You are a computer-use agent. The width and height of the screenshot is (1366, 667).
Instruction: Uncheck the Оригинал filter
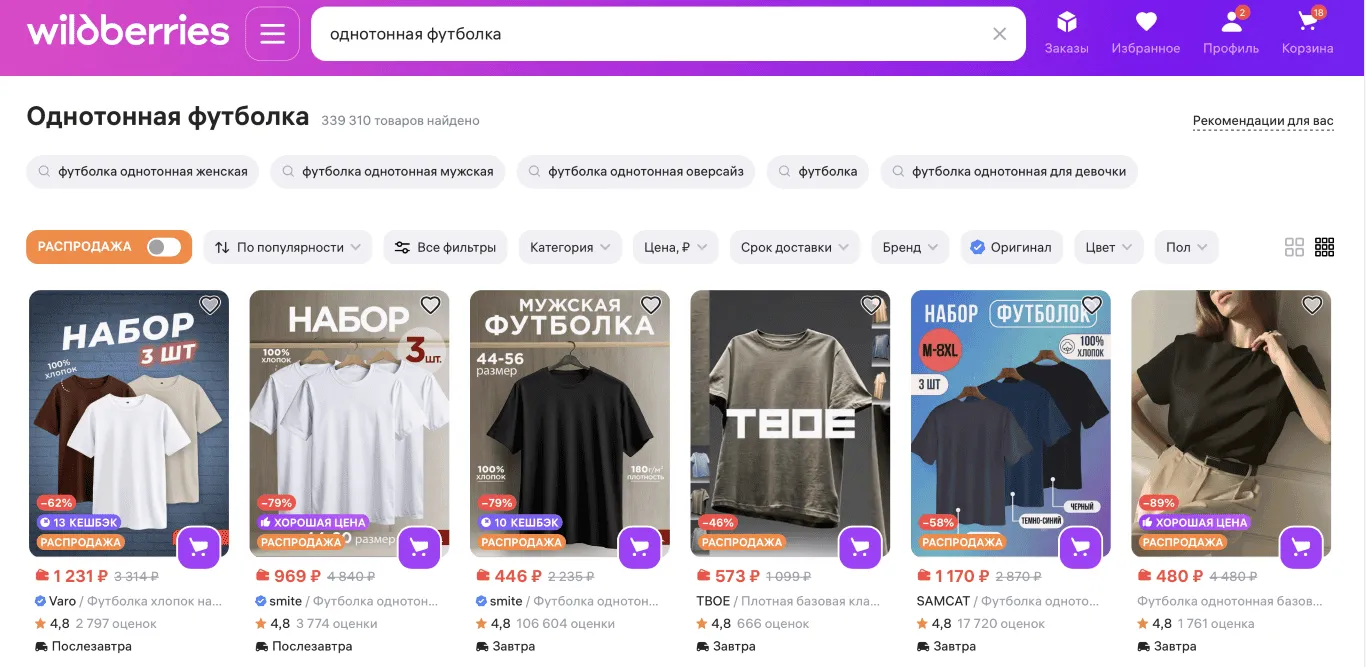click(1010, 247)
